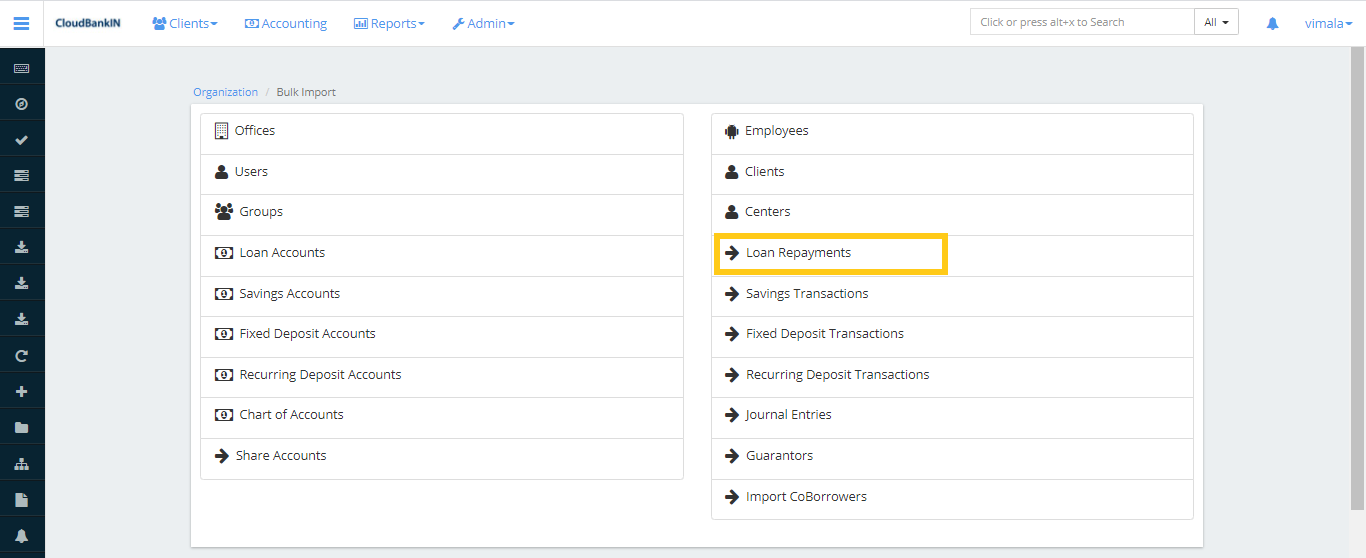Select Loan Repayments bulk import

(798, 253)
